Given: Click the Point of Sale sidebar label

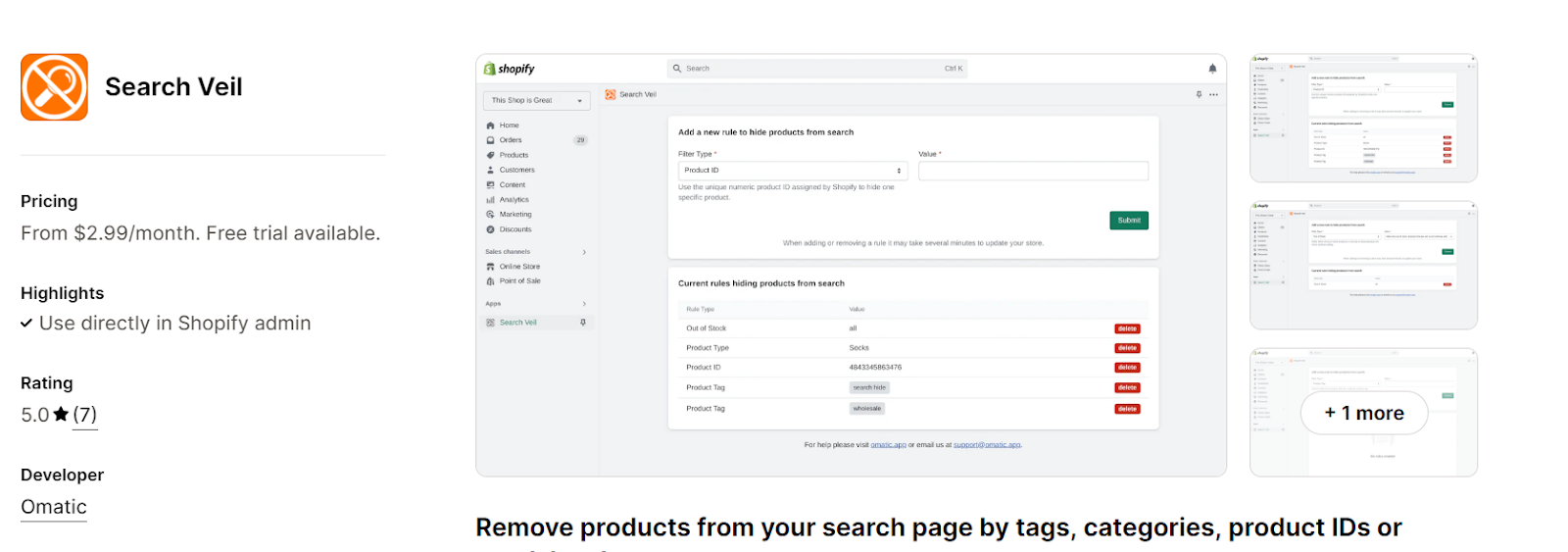Looking at the screenshot, I should [520, 281].
